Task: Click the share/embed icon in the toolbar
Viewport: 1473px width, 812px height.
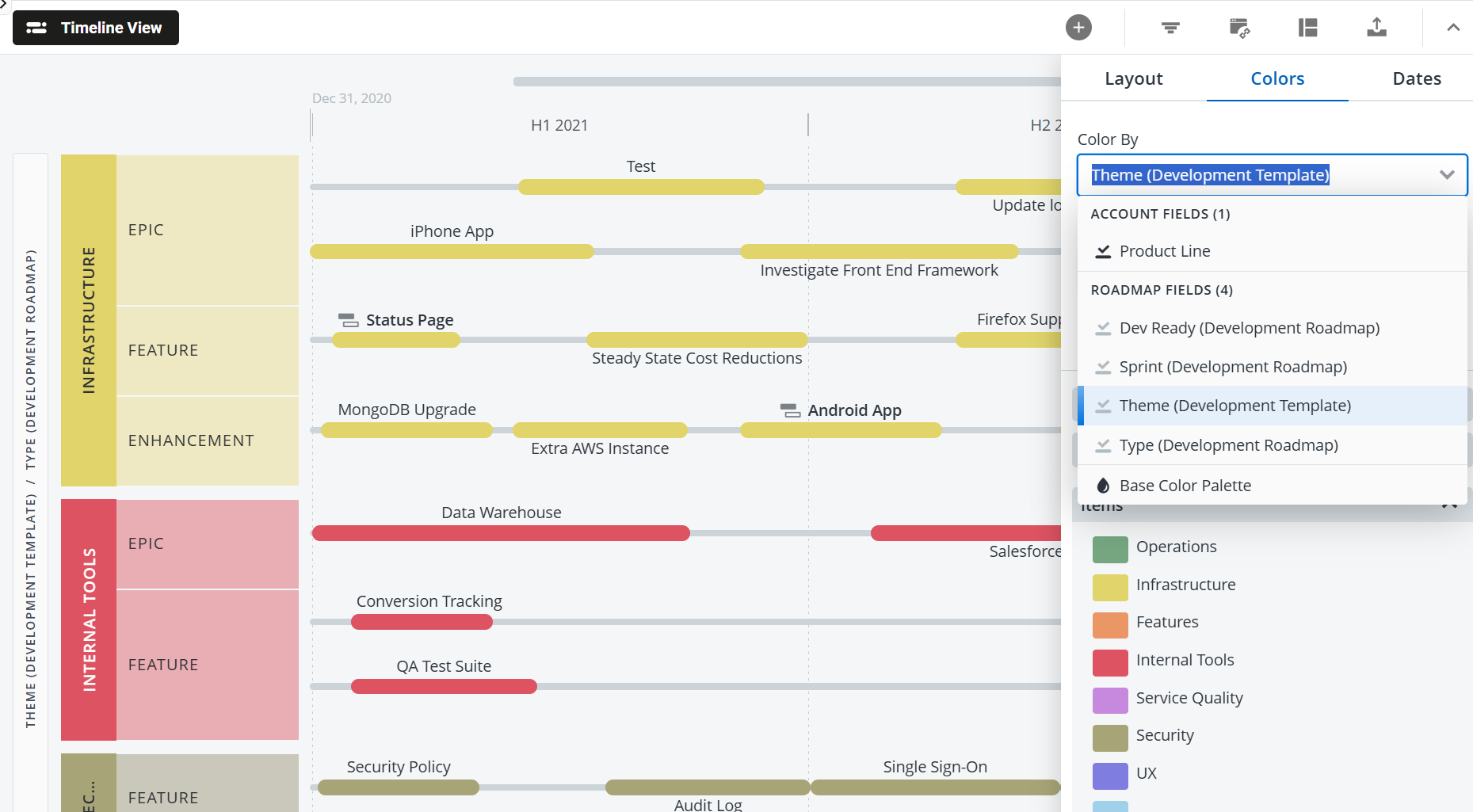Action: coord(1238,28)
